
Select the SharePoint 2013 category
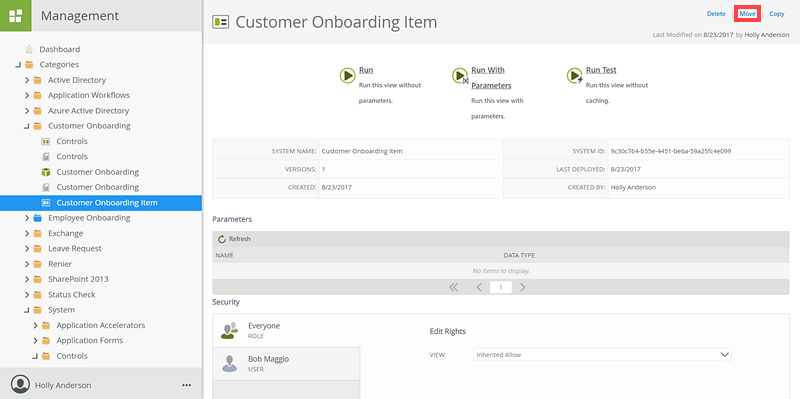tap(78, 279)
